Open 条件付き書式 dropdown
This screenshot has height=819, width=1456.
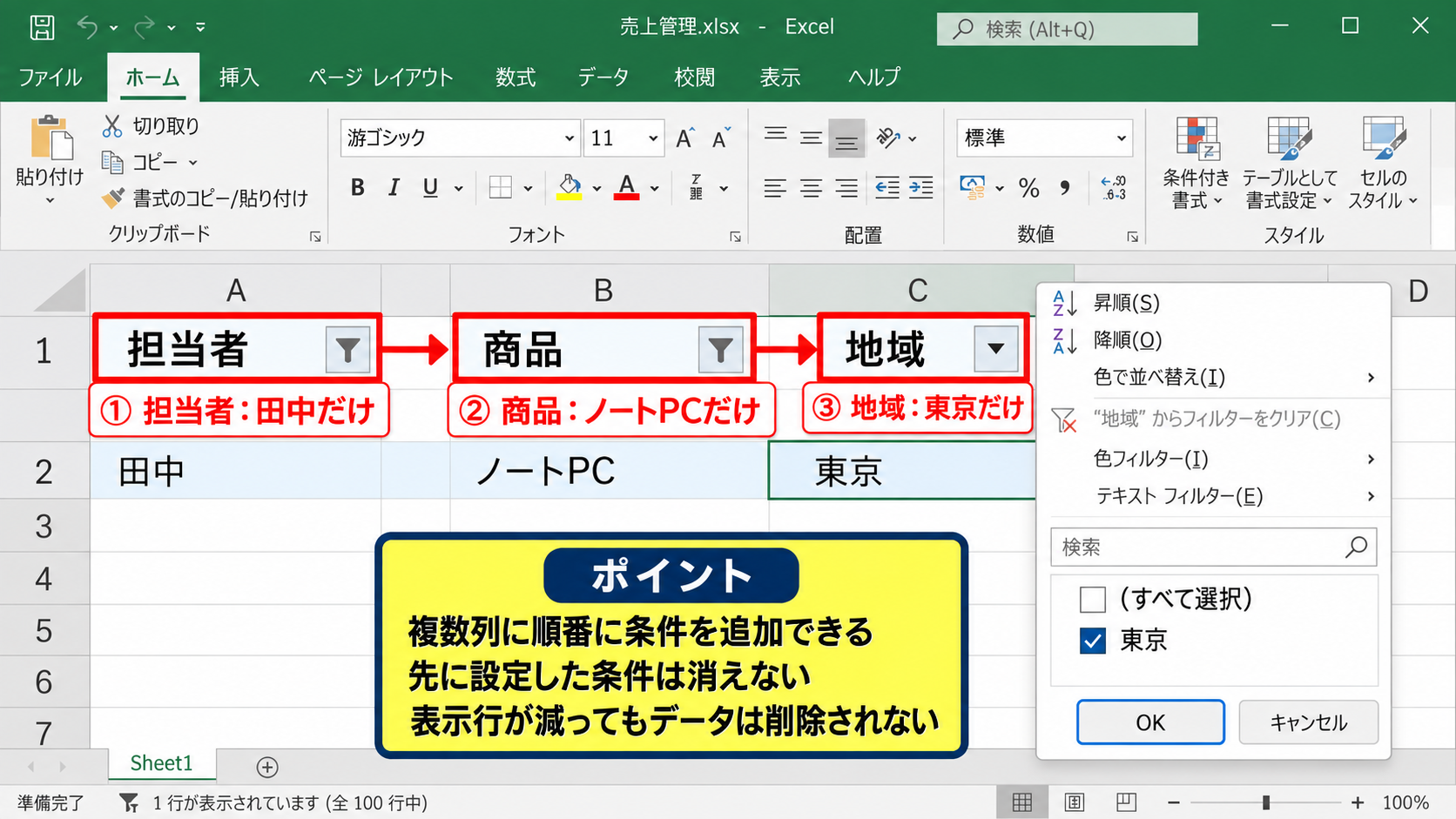[1196, 165]
